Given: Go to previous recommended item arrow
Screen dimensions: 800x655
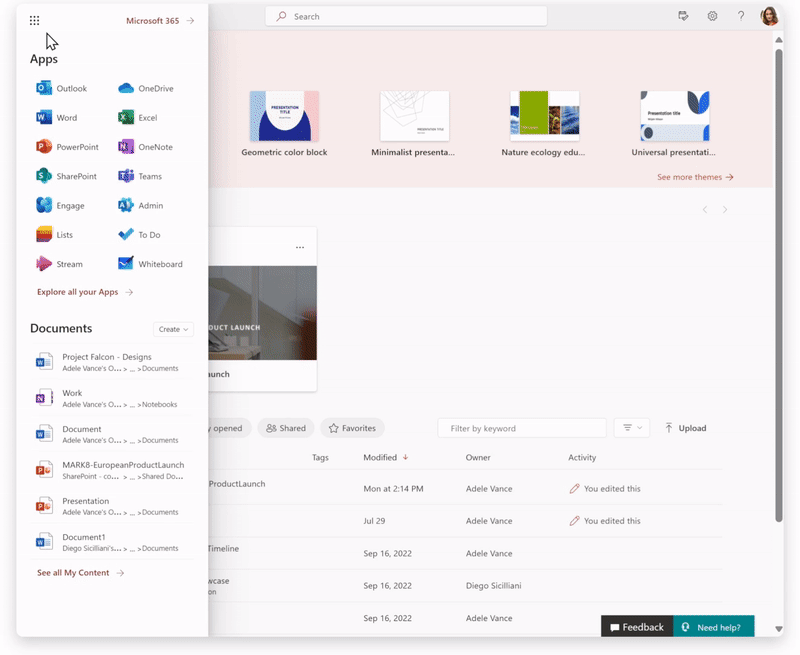Looking at the screenshot, I should click(x=705, y=210).
